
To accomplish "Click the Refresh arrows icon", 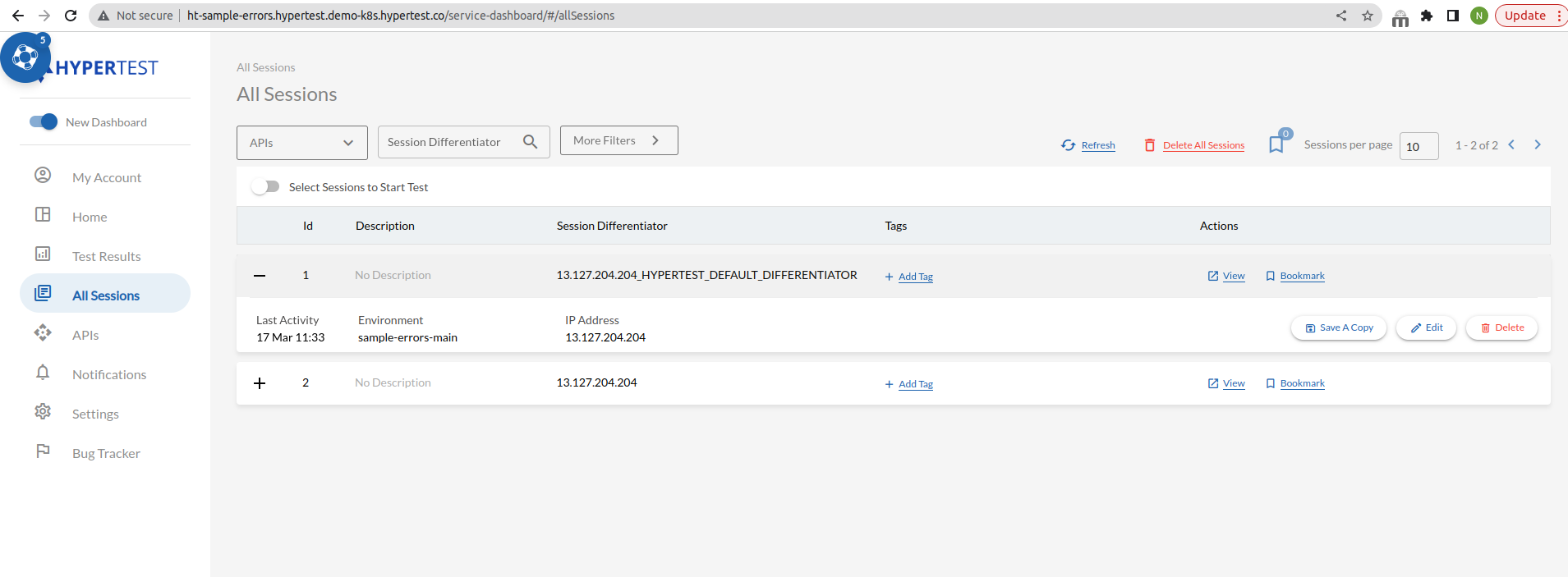I will coord(1068,144).
